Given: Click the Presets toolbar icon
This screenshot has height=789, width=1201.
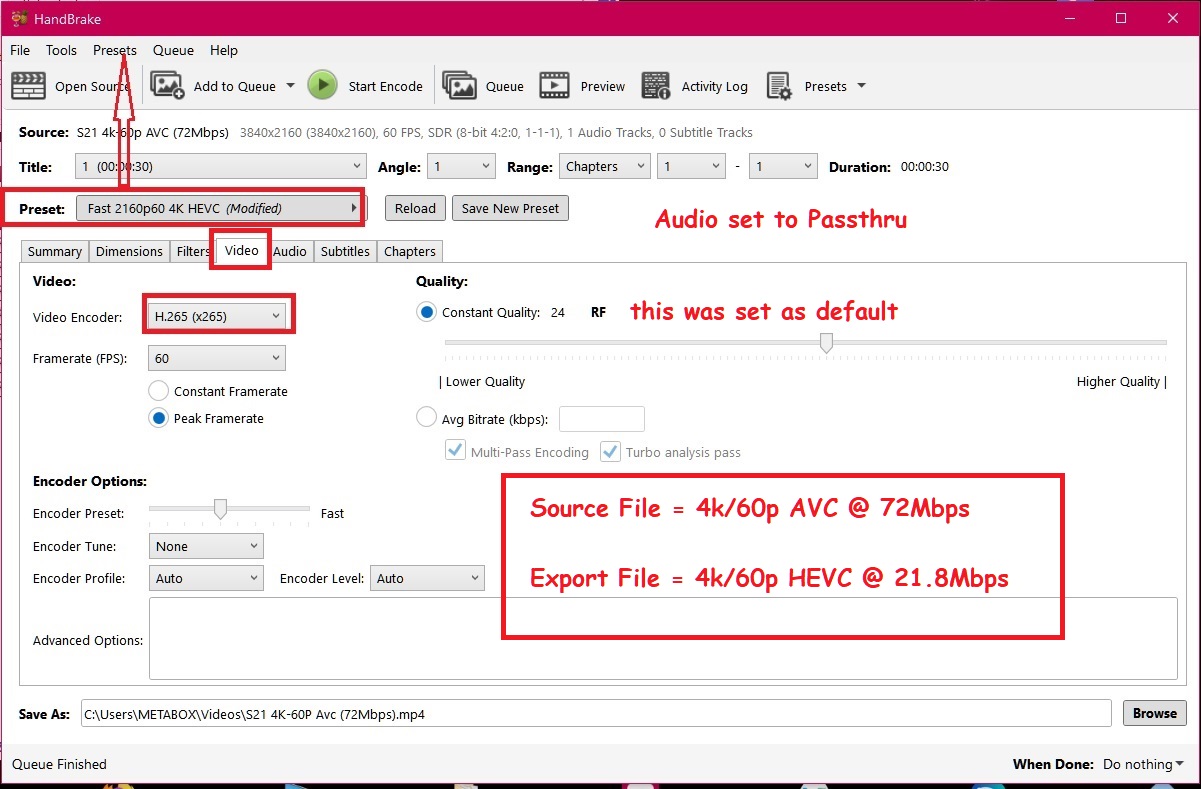Looking at the screenshot, I should click(x=779, y=86).
